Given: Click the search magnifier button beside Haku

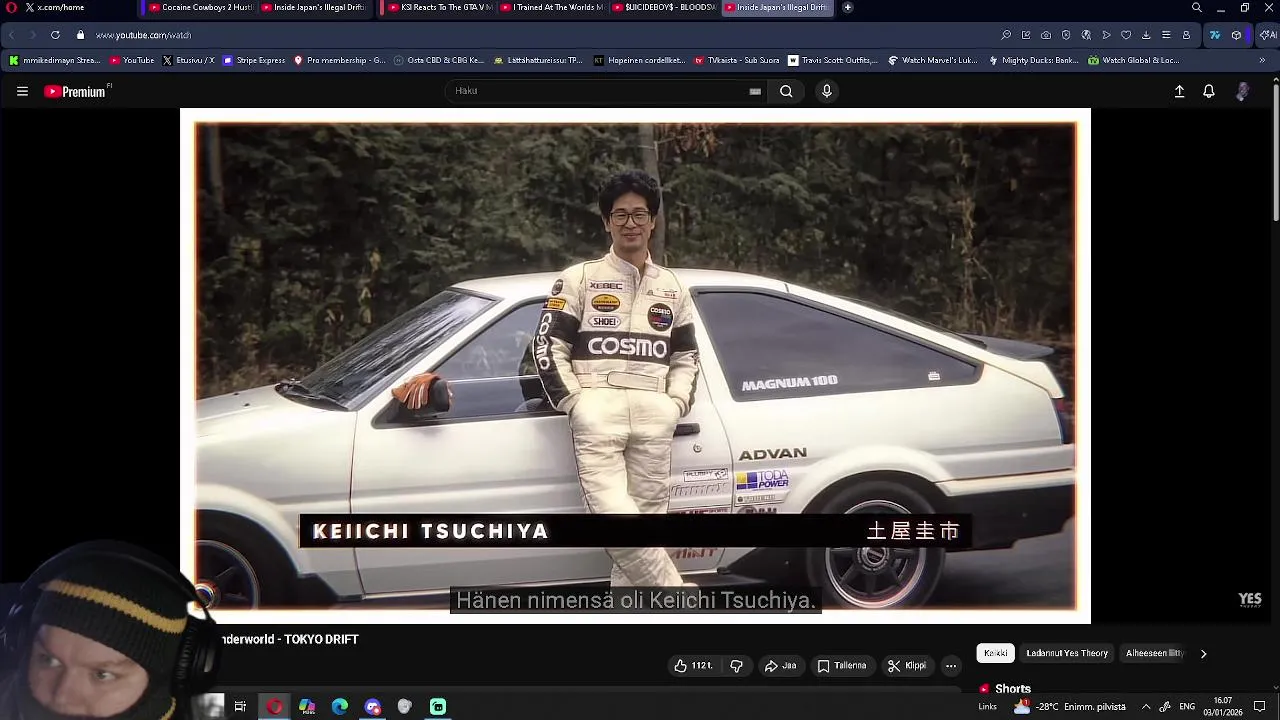Looking at the screenshot, I should pyautogui.click(x=786, y=91).
